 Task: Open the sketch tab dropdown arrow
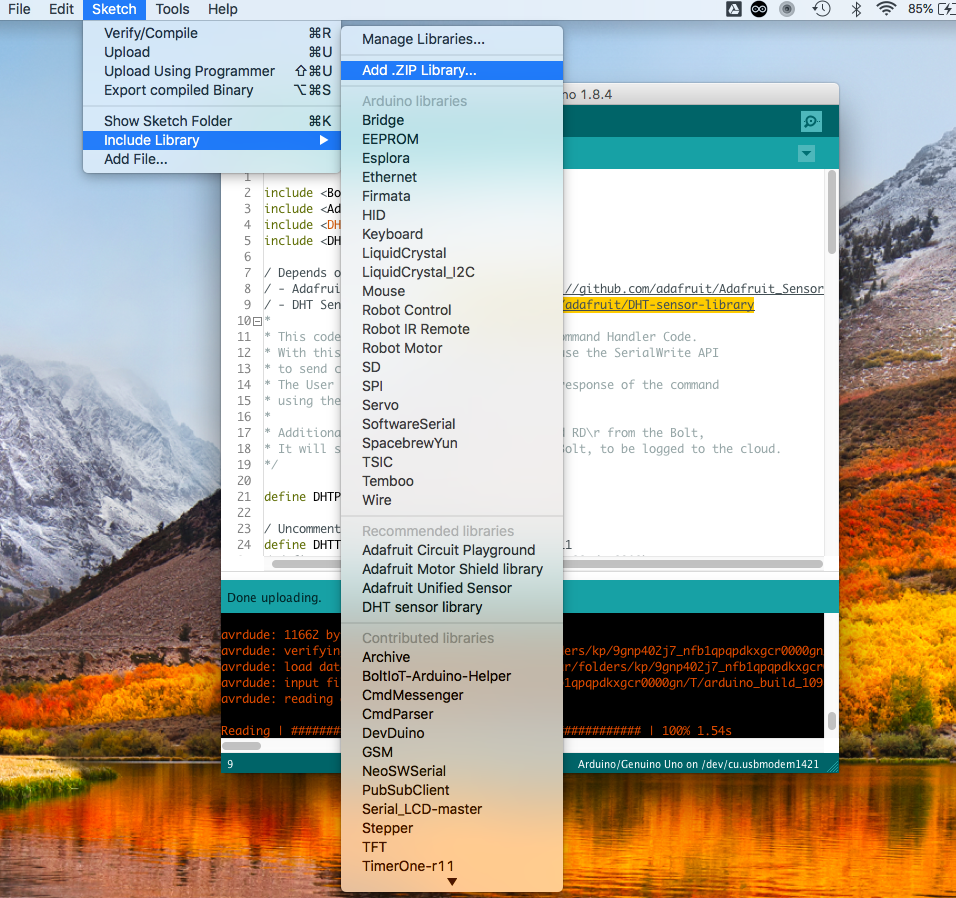tap(806, 153)
